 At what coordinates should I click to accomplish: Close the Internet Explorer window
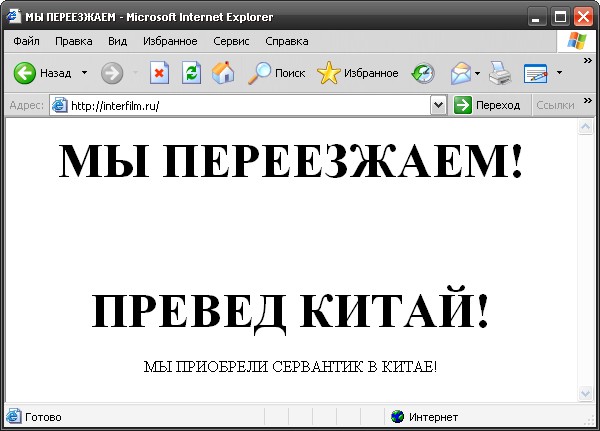tap(584, 17)
